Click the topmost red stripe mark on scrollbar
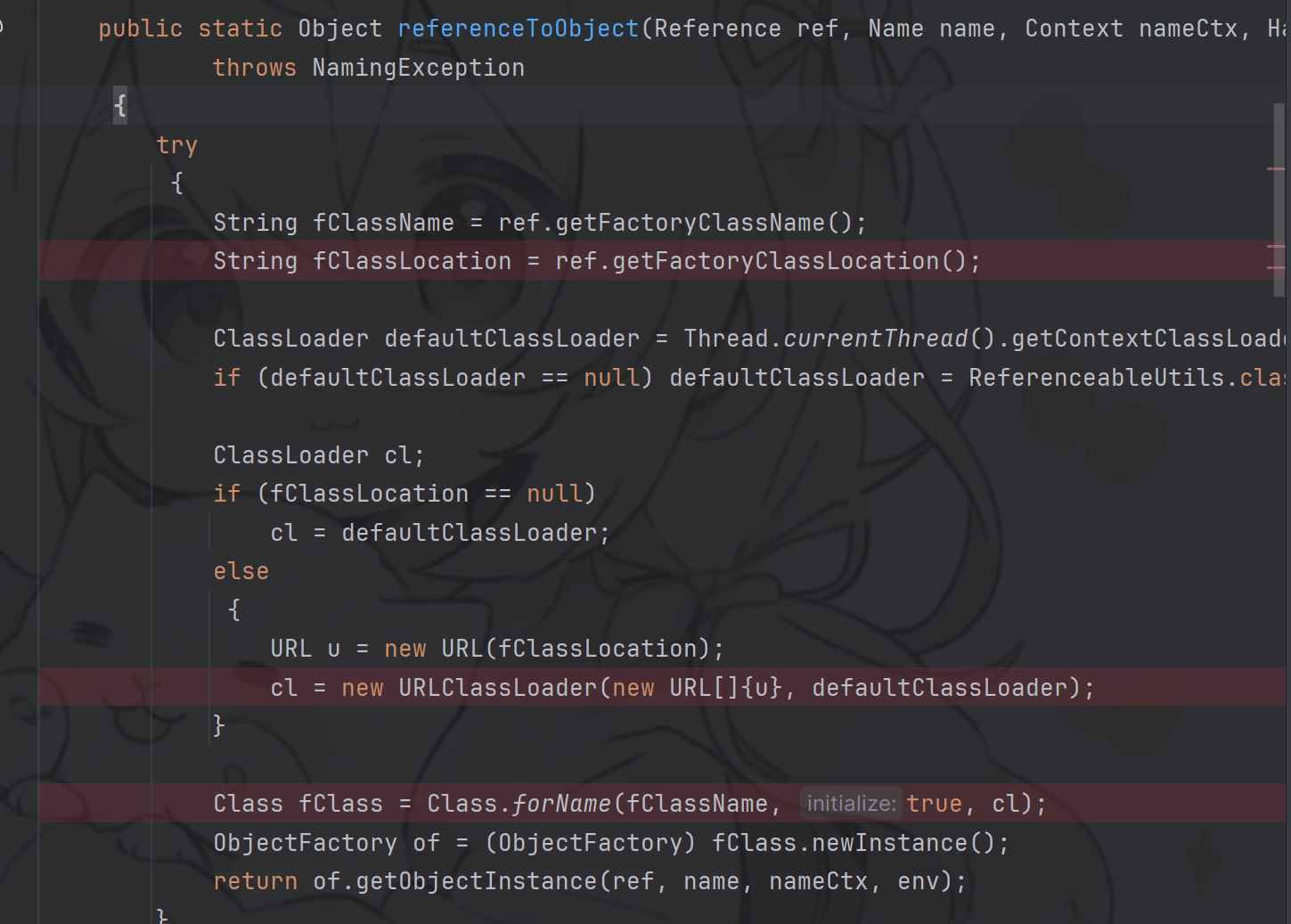Image resolution: width=1291 pixels, height=924 pixels. pyautogui.click(x=1275, y=168)
